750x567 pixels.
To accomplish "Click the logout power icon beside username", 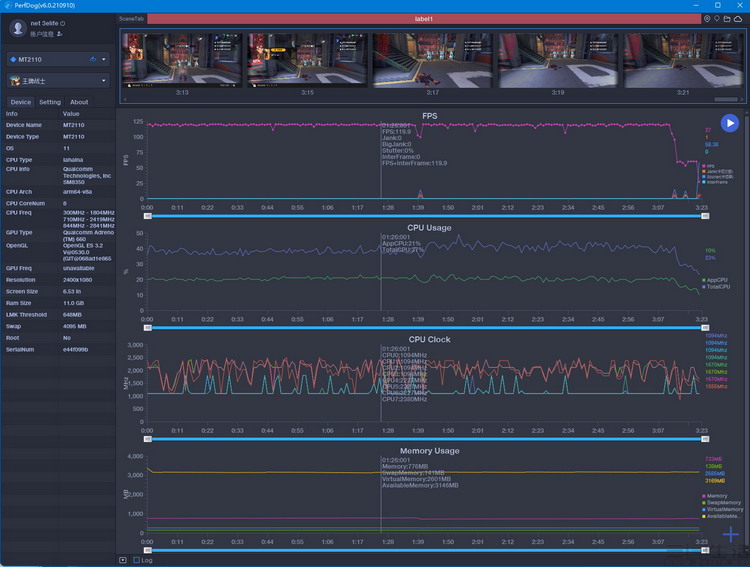I will tap(63, 23).
